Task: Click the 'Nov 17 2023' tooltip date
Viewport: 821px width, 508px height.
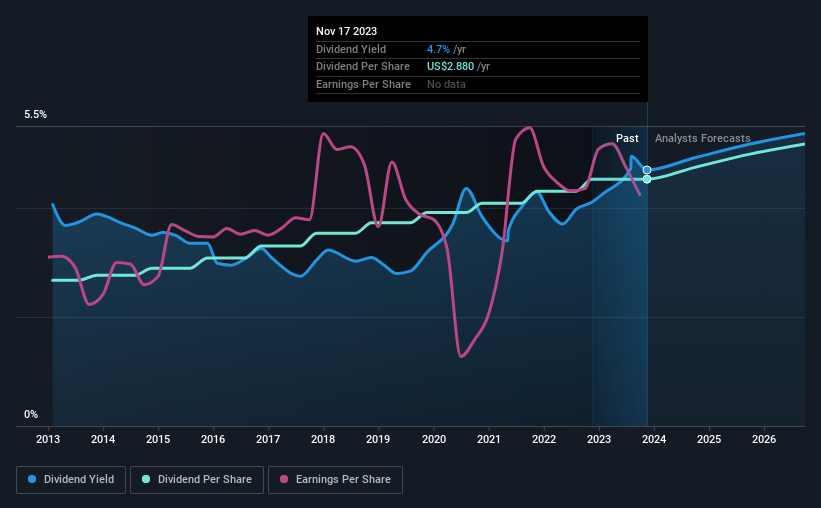Action: (346, 31)
